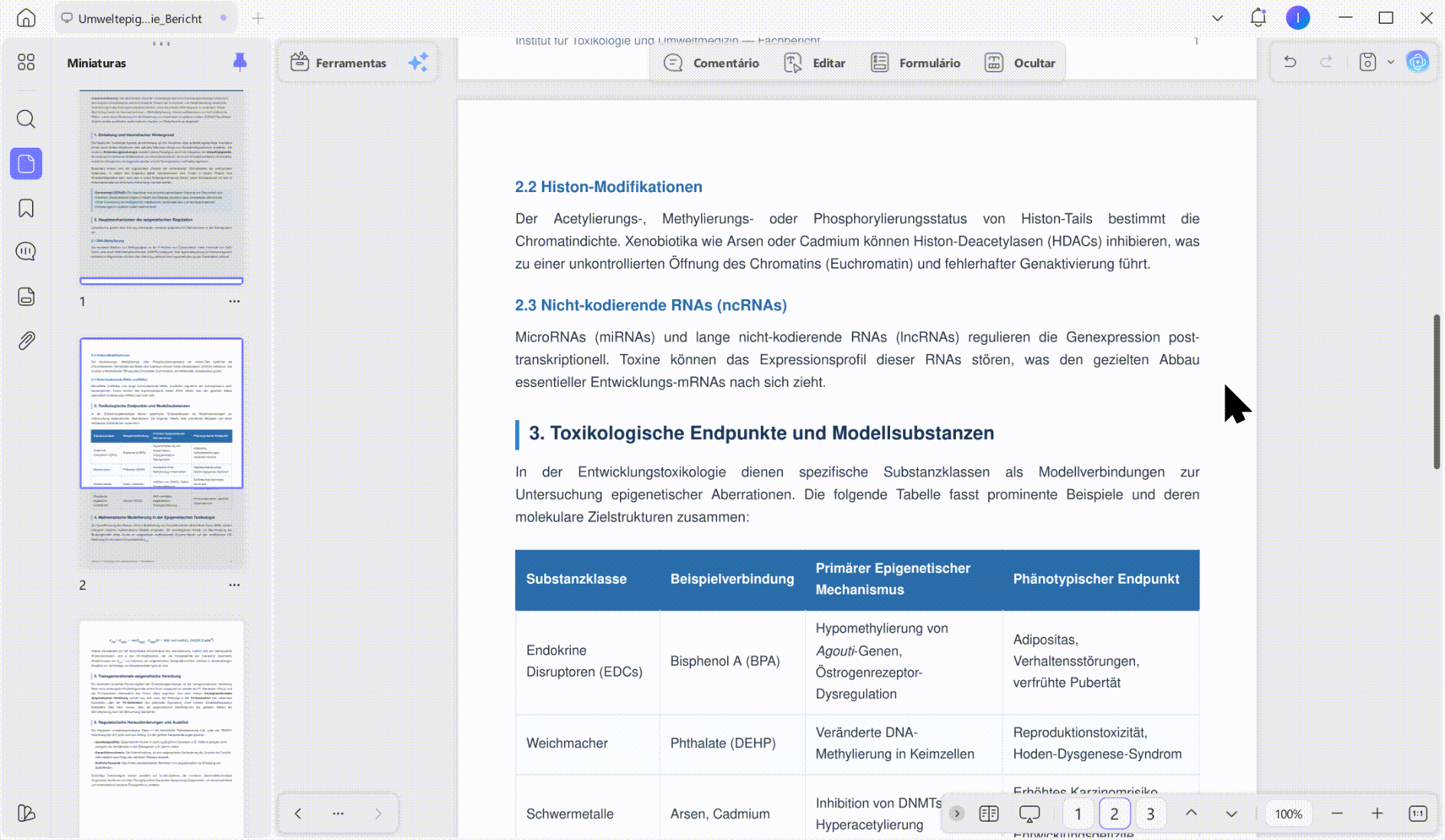The width and height of the screenshot is (1445, 840).
Task: Click the AI sparkle icon next to Ferramentas
Action: click(x=418, y=63)
